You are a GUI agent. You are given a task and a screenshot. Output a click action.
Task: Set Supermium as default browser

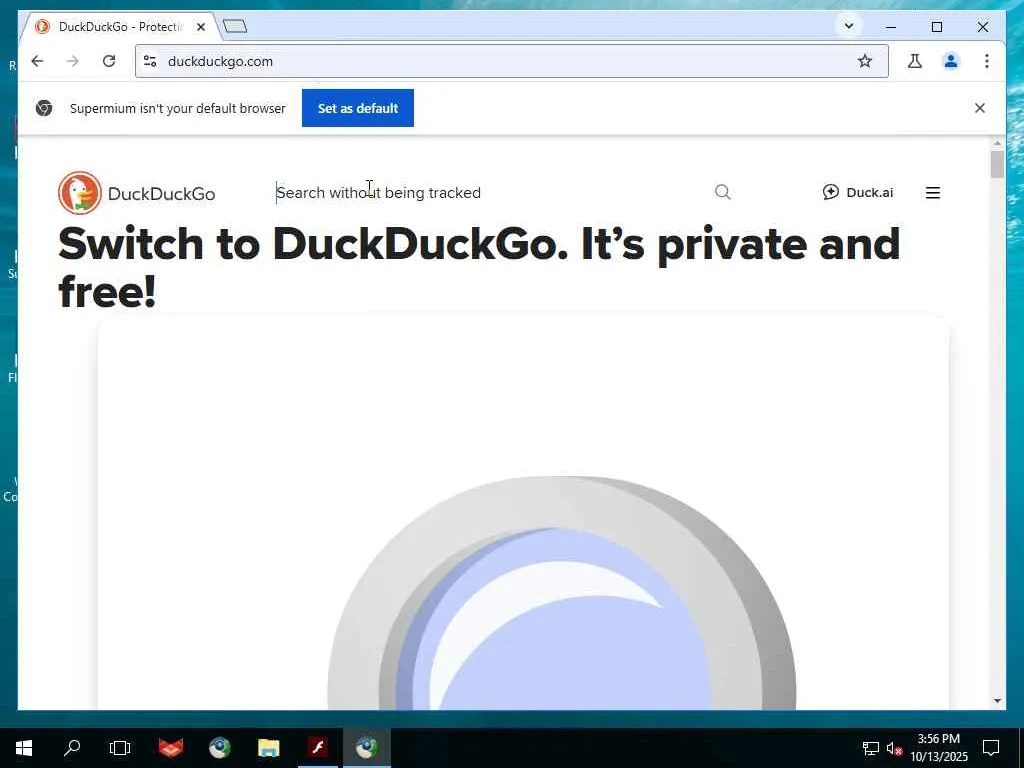coord(358,108)
